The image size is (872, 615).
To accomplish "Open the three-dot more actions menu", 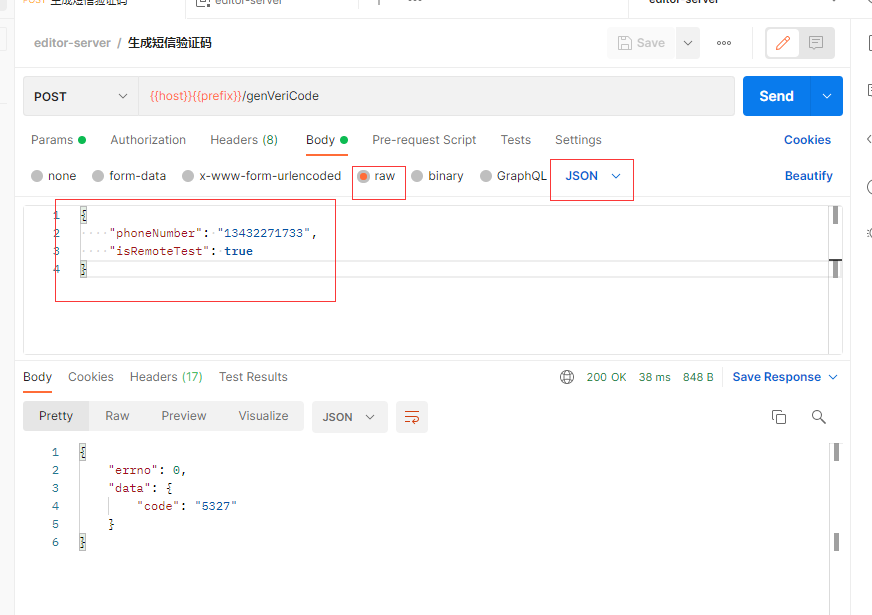I will [724, 43].
